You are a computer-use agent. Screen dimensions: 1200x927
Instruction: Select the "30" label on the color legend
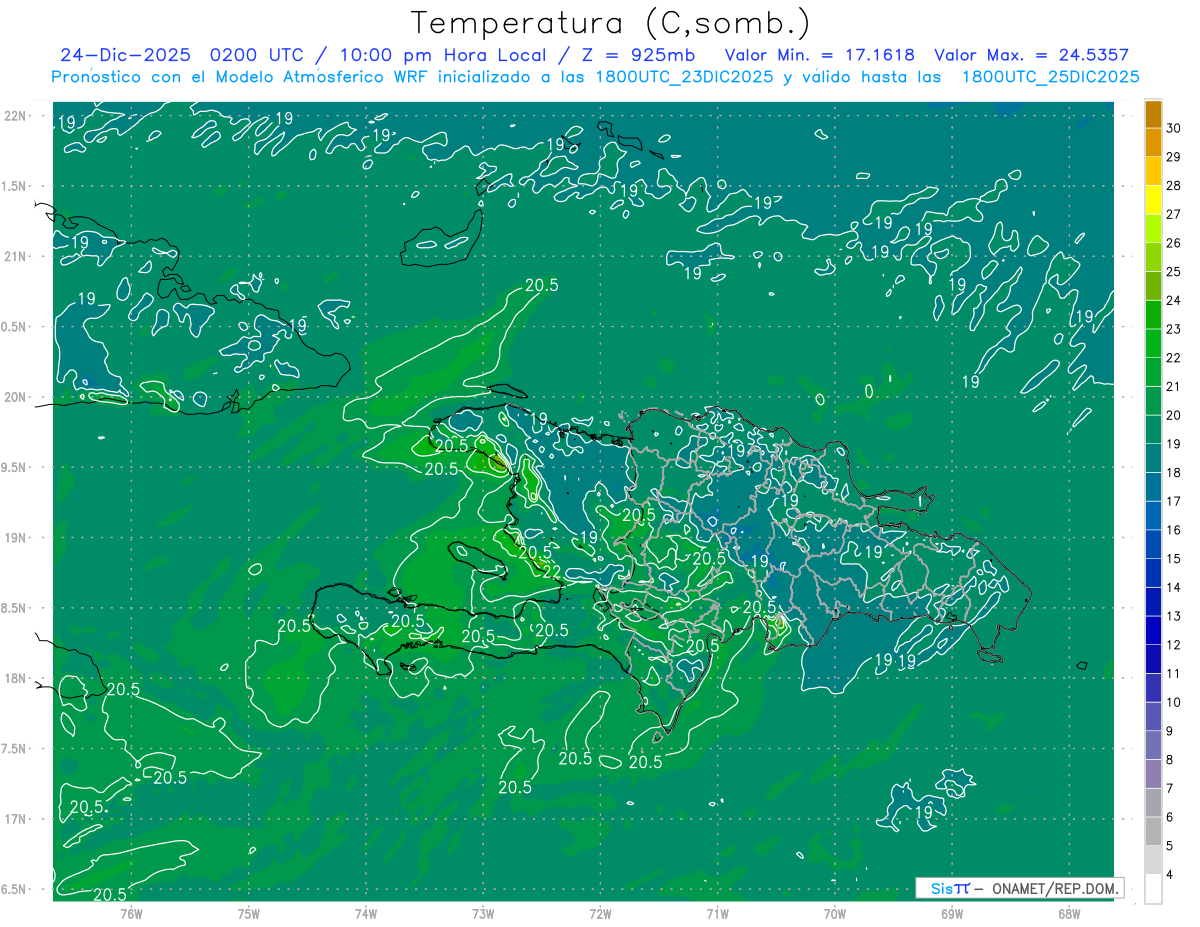coord(1173,128)
